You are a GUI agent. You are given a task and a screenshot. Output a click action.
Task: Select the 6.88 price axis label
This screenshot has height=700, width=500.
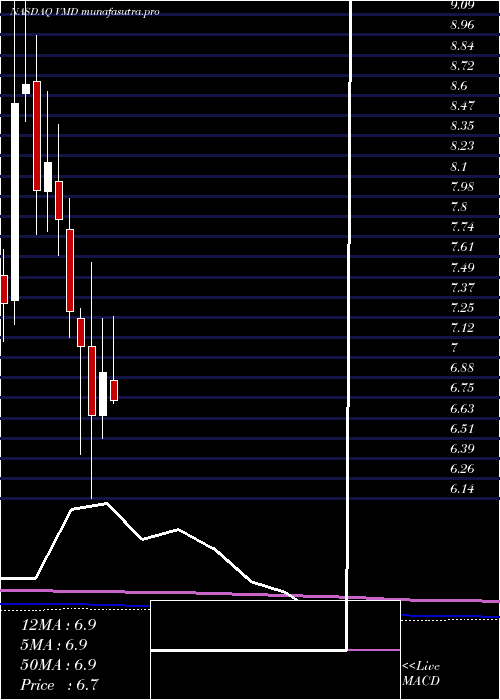(462, 368)
